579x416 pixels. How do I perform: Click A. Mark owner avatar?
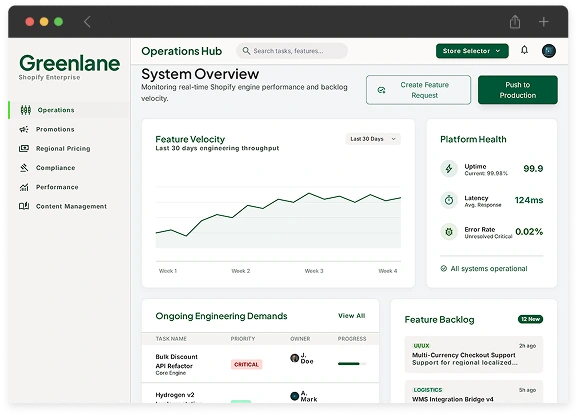pyautogui.click(x=294, y=396)
